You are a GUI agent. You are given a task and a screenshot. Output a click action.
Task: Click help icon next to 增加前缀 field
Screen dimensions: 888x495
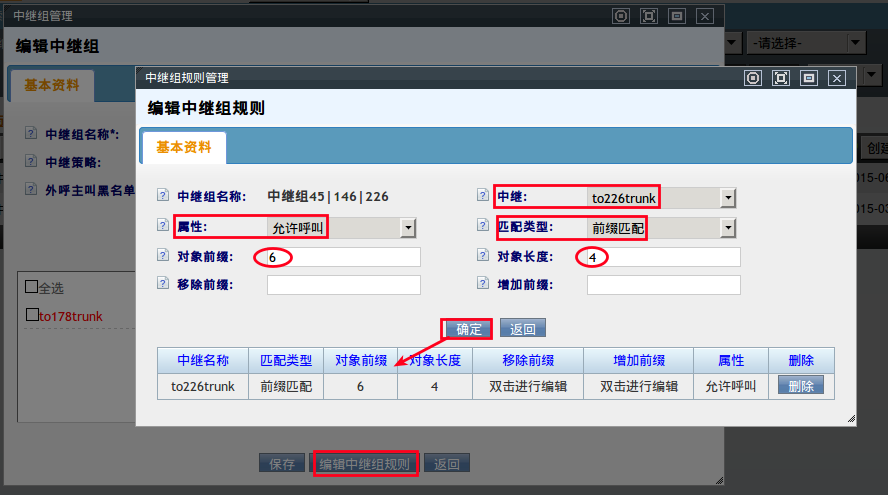[485, 284]
